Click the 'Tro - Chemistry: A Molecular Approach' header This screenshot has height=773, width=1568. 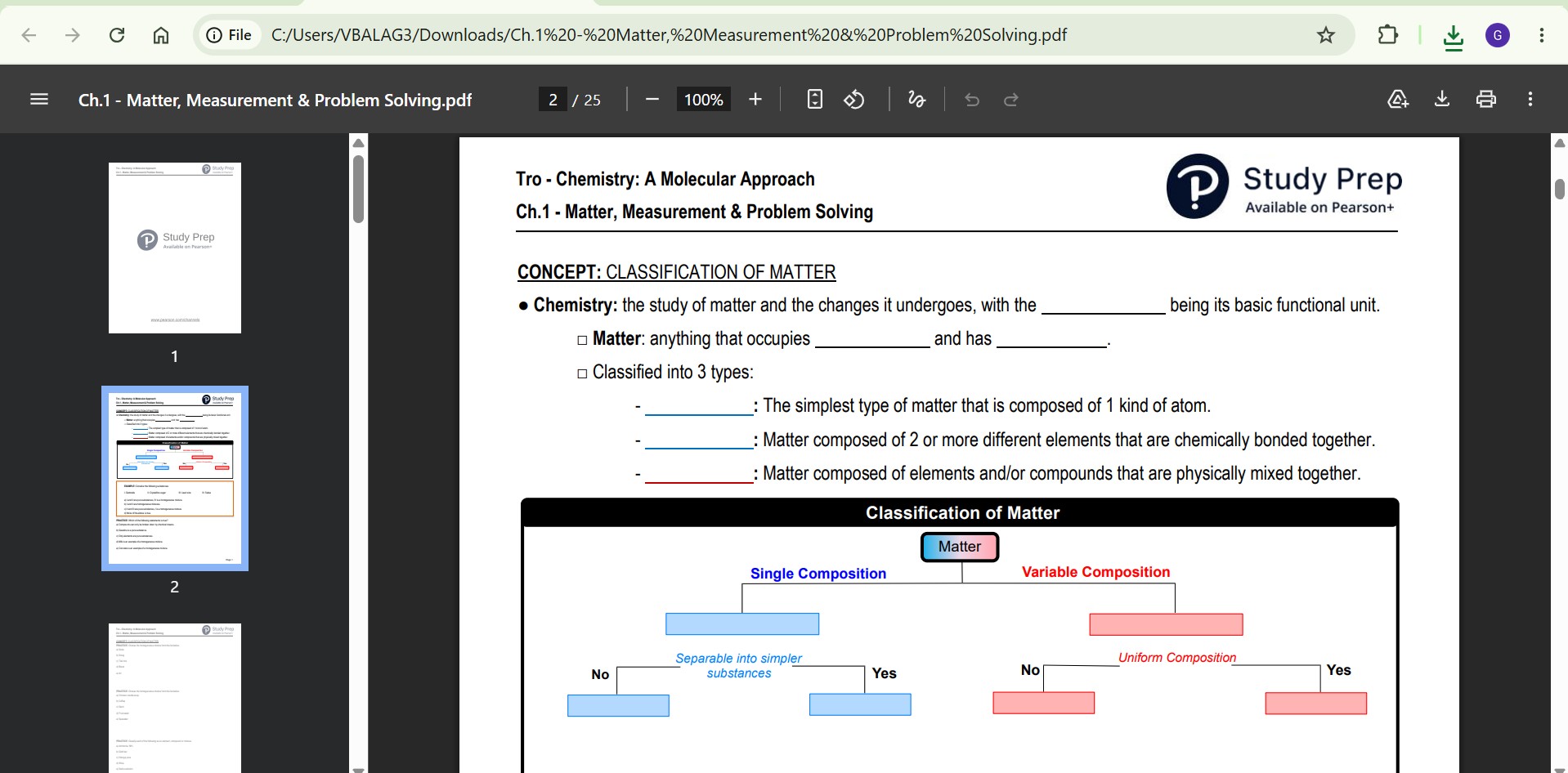pyautogui.click(x=665, y=179)
